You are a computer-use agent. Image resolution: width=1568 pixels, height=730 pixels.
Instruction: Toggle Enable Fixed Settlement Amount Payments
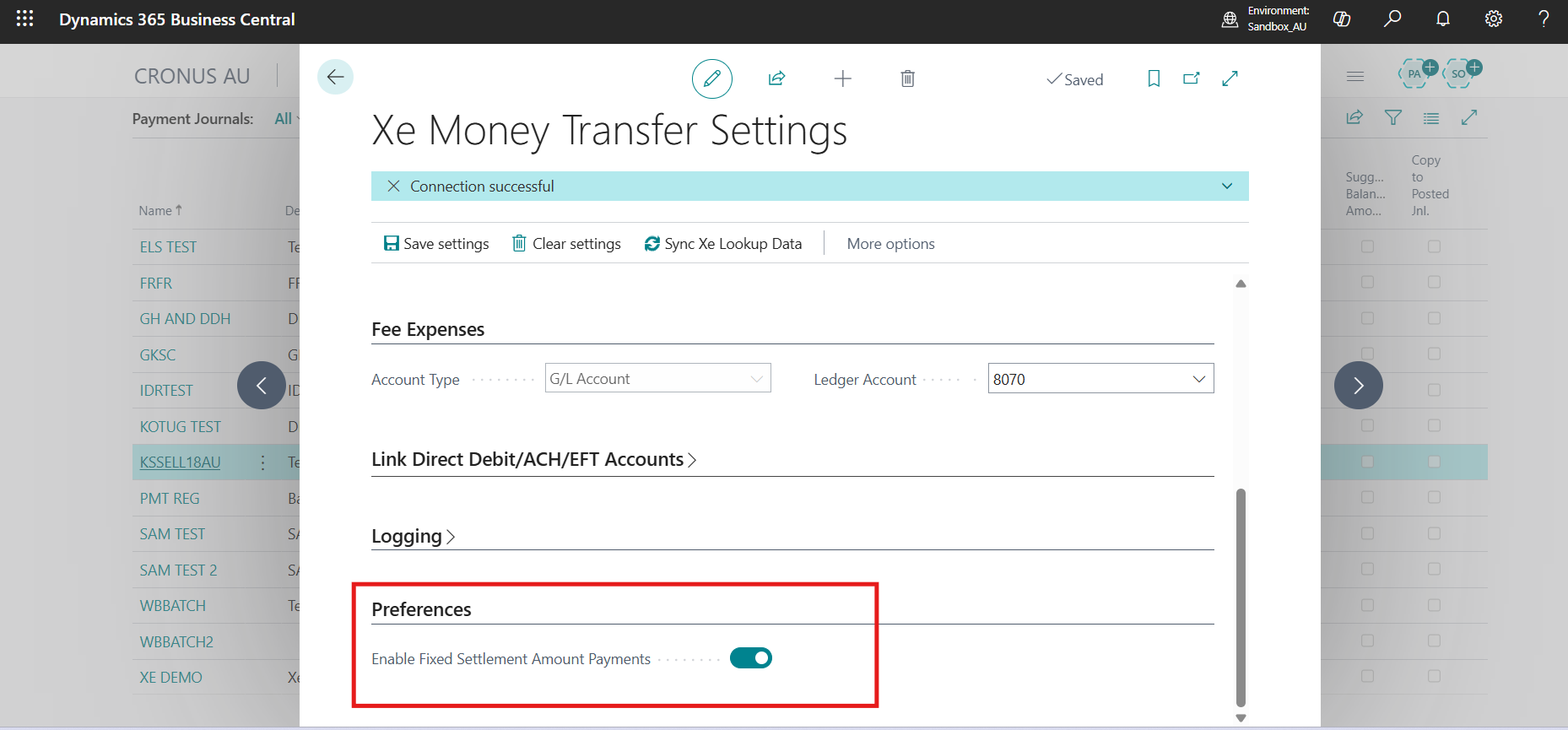[750, 658]
